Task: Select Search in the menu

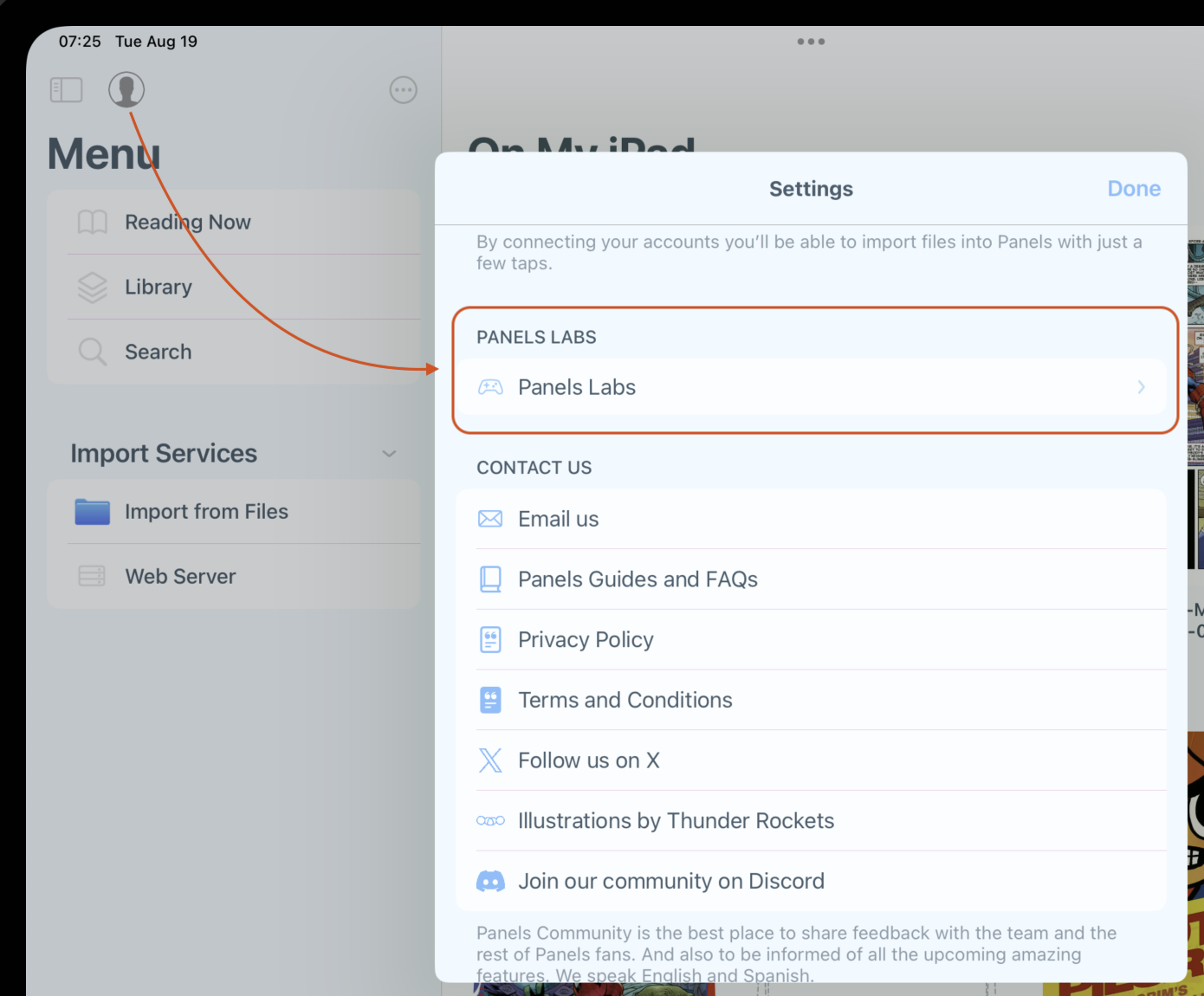Action: (234, 352)
